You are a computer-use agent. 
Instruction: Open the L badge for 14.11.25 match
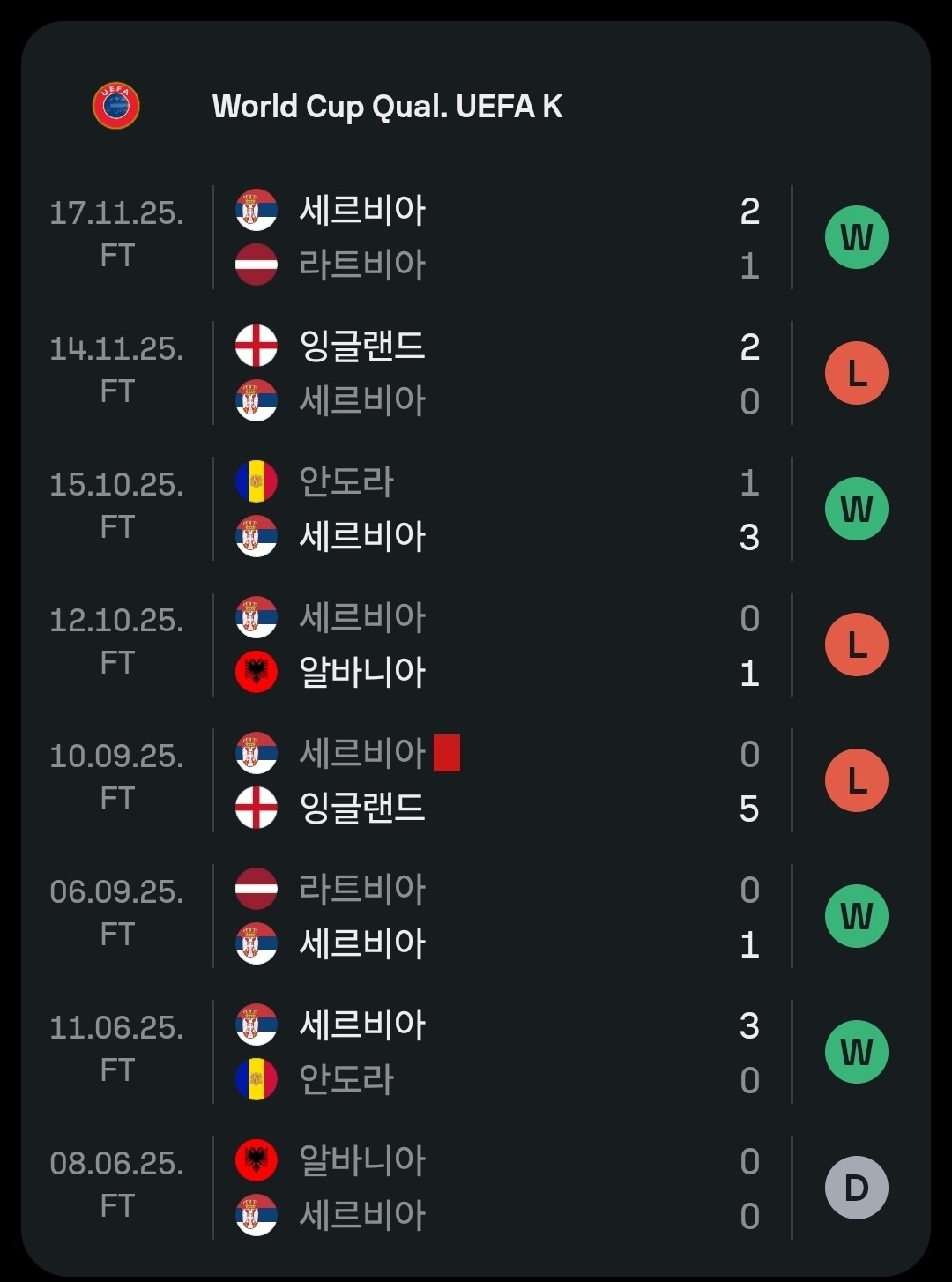[x=857, y=373]
